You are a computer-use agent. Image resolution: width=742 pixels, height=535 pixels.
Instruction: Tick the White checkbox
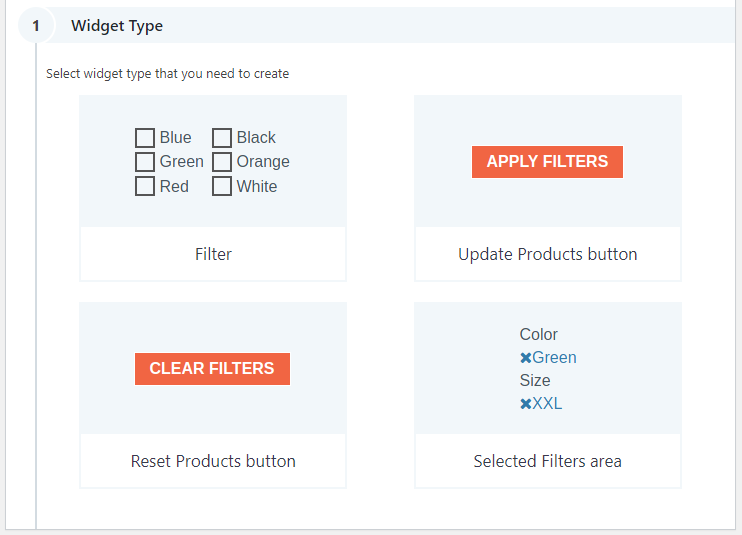tap(222, 187)
